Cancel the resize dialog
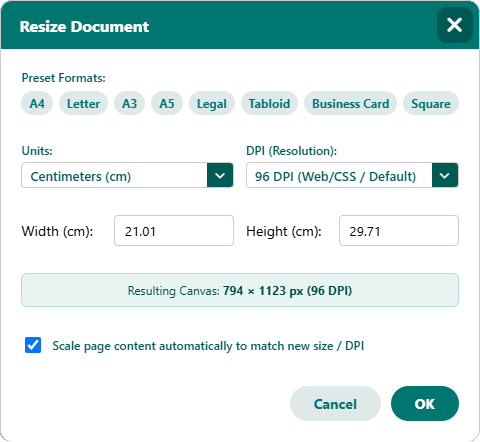480x442 pixels. click(x=335, y=404)
